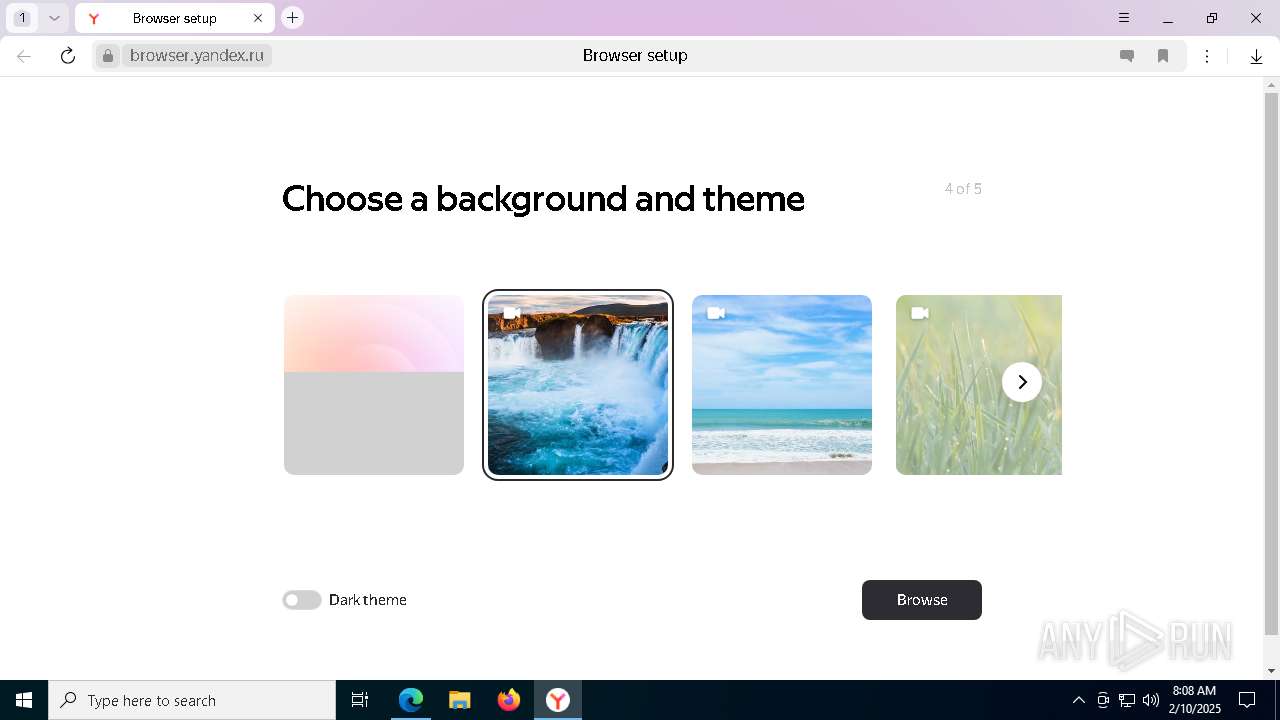The height and width of the screenshot is (720, 1280).
Task: Toggle the Dark theme switch
Action: pos(302,600)
